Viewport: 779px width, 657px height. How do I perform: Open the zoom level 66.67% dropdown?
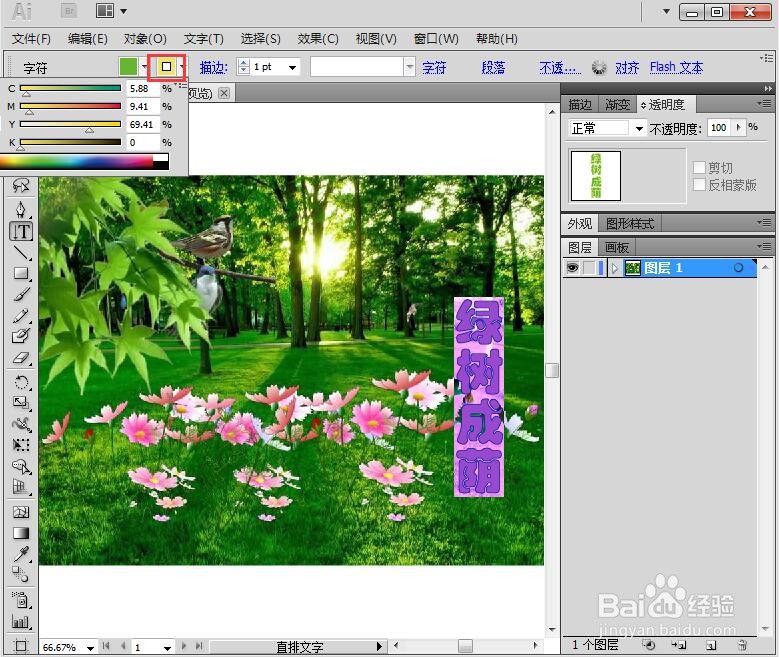90,648
